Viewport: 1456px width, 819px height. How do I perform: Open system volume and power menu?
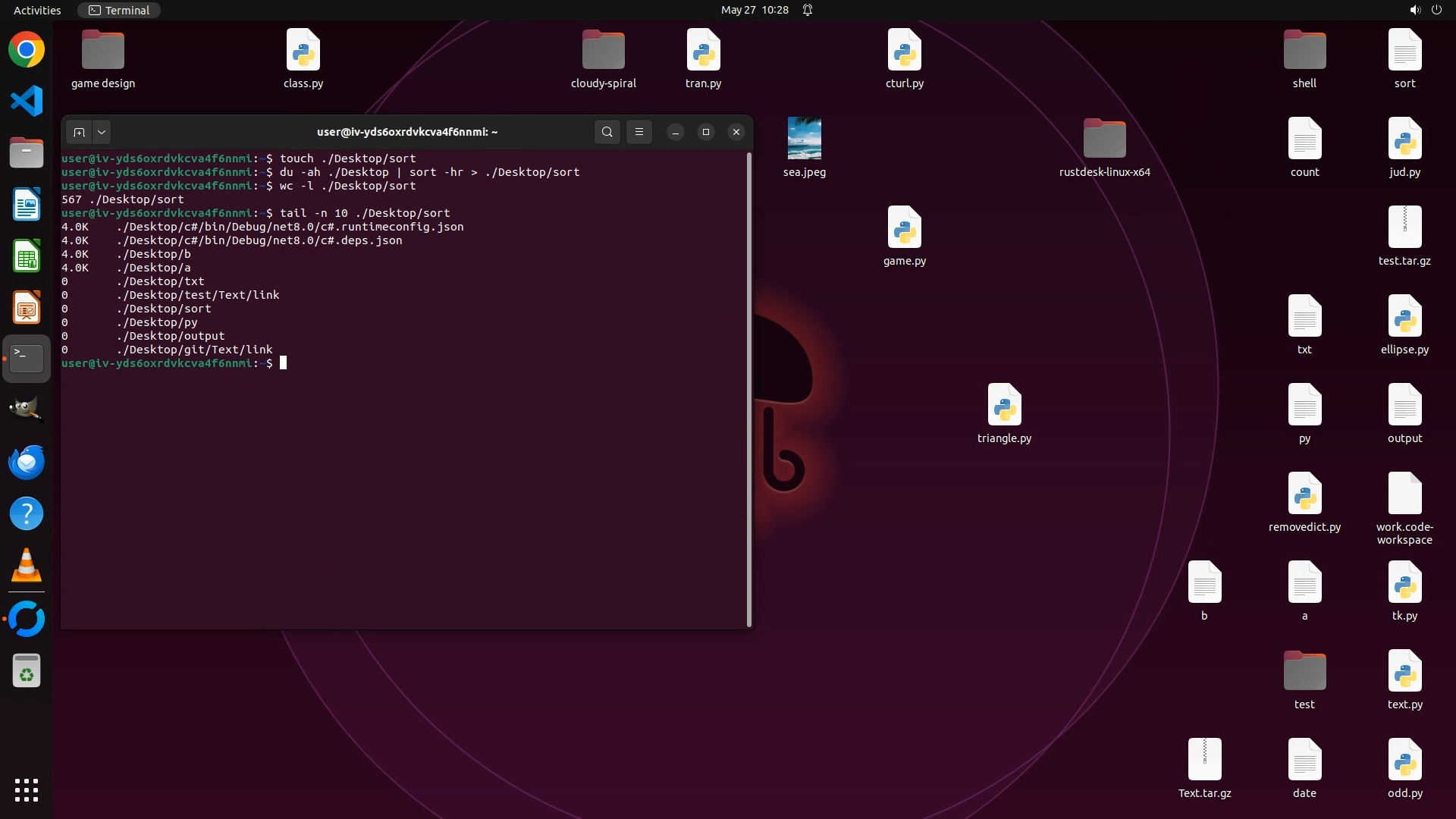click(x=1426, y=10)
